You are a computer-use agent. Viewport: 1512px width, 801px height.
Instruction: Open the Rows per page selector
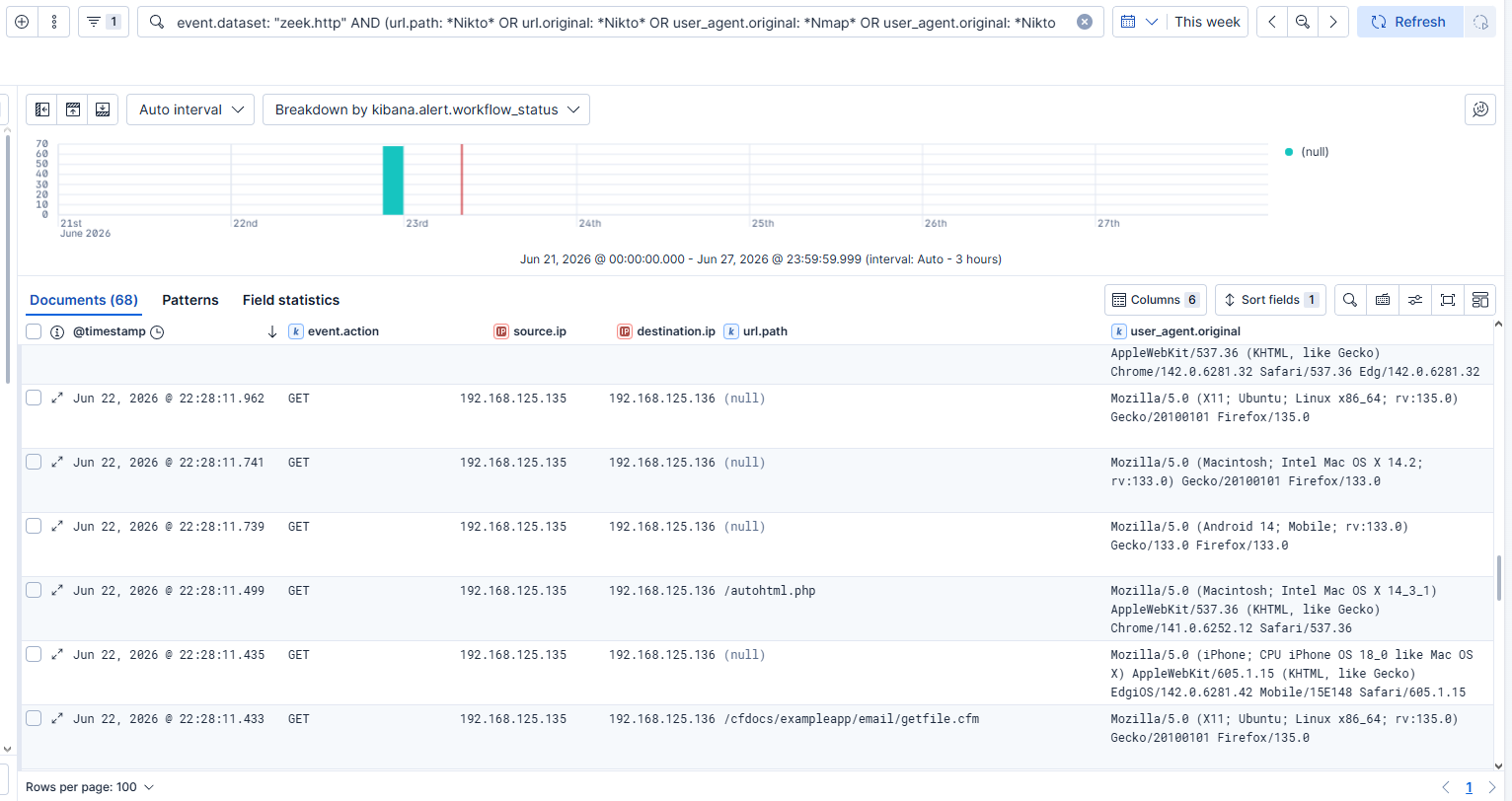(90, 787)
